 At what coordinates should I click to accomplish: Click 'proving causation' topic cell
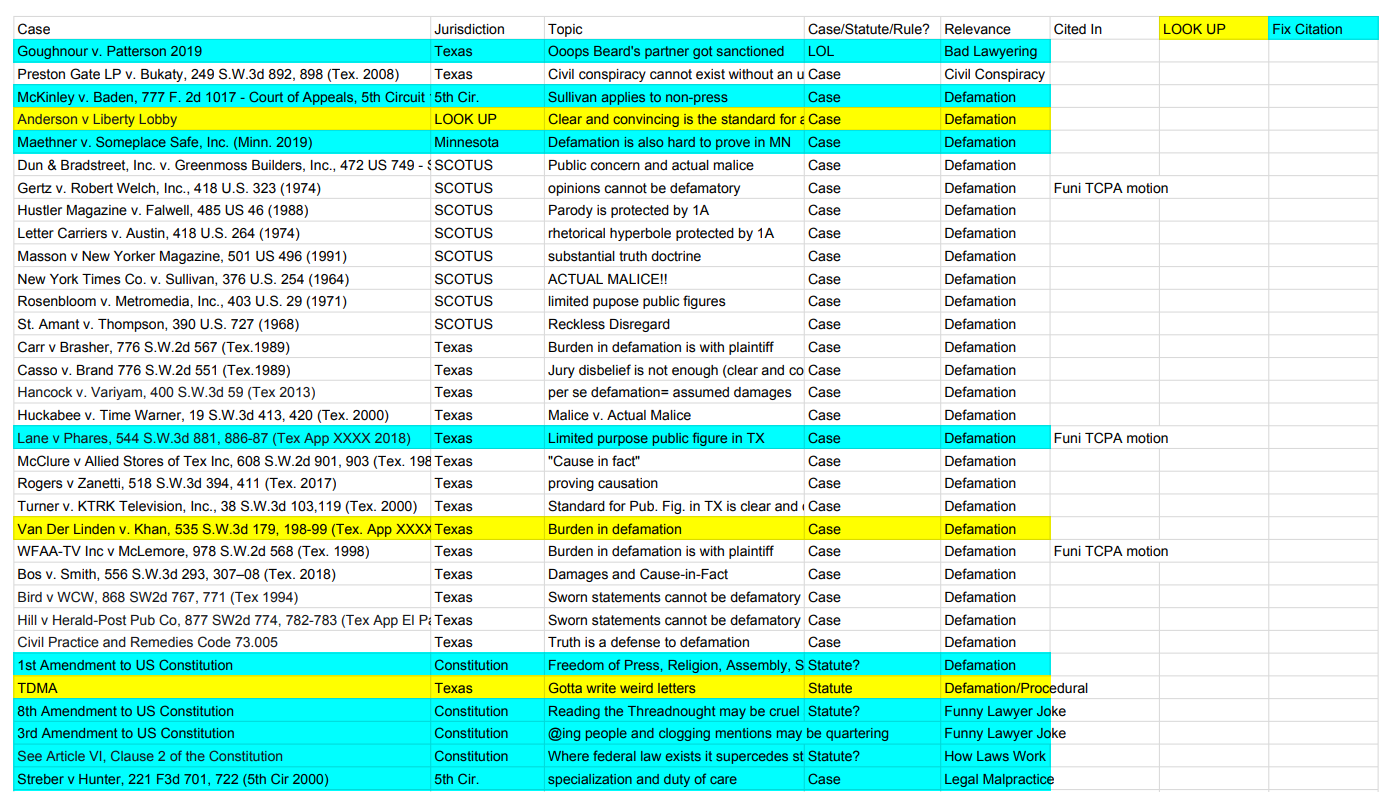tap(674, 483)
